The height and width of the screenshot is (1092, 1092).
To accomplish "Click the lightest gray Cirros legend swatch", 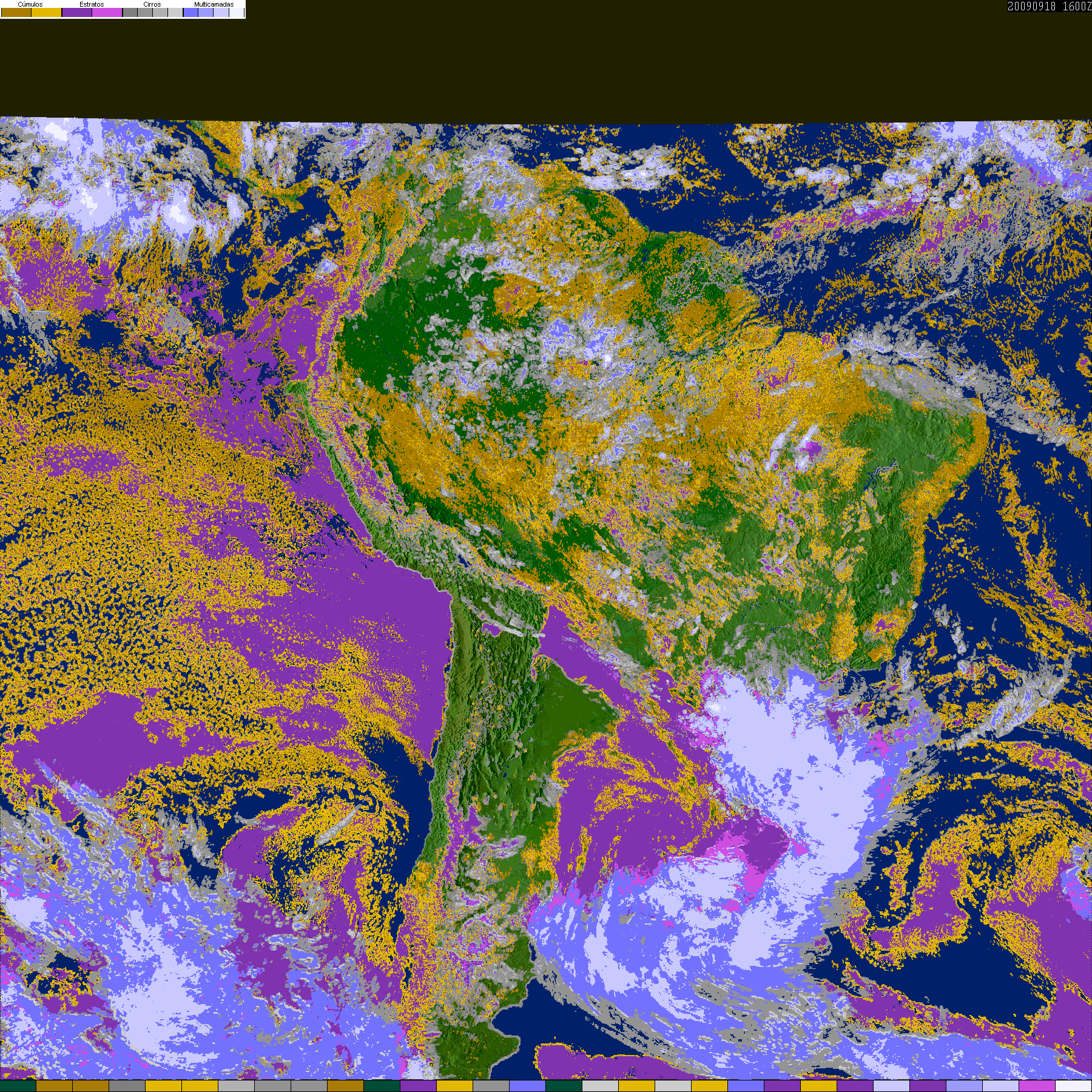I will [175, 12].
